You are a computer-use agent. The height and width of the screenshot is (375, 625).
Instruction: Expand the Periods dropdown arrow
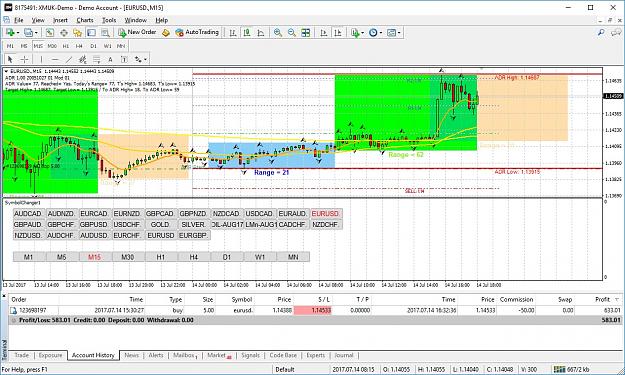(381, 33)
